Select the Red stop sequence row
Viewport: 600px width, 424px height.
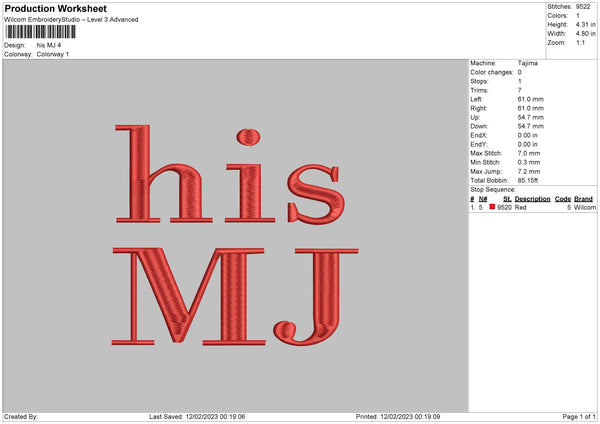530,208
